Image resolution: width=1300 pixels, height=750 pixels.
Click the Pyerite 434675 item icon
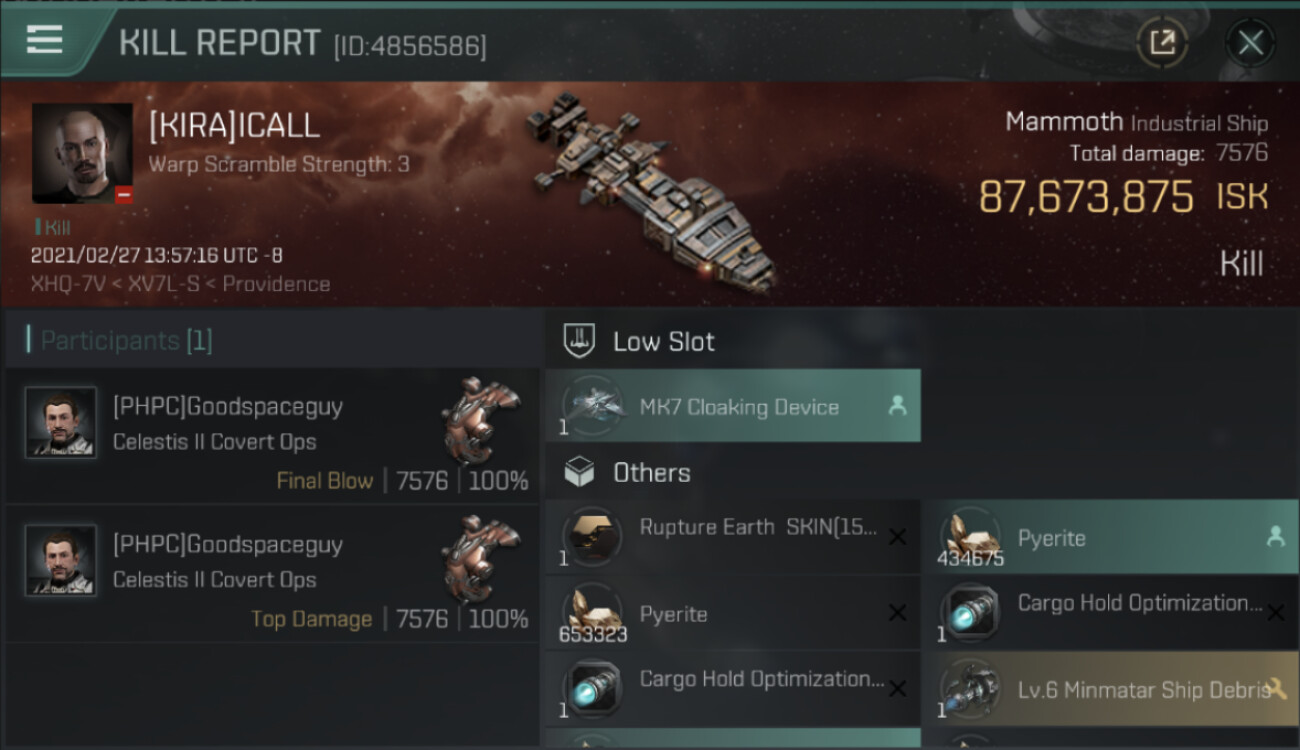point(969,538)
